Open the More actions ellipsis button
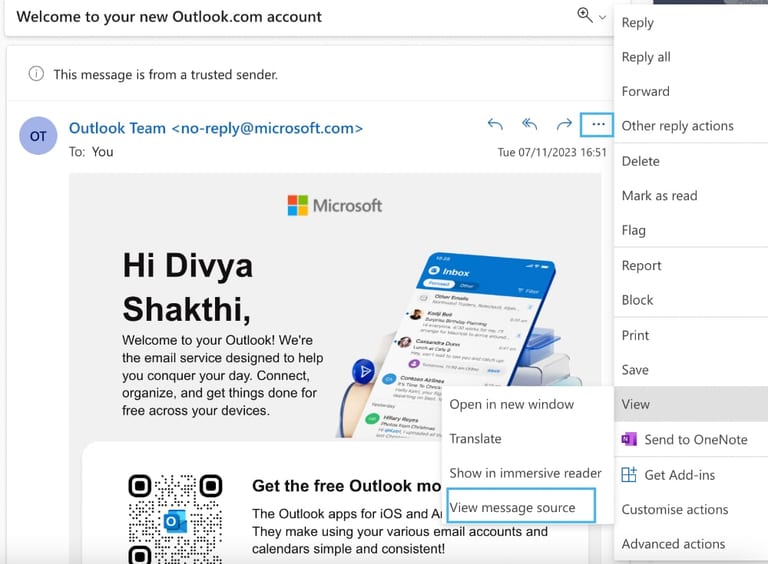 (x=597, y=124)
